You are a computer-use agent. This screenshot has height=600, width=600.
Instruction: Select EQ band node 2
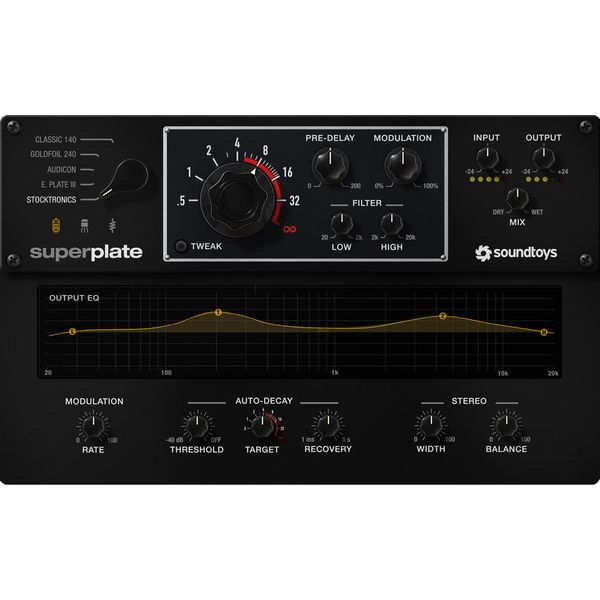443,316
